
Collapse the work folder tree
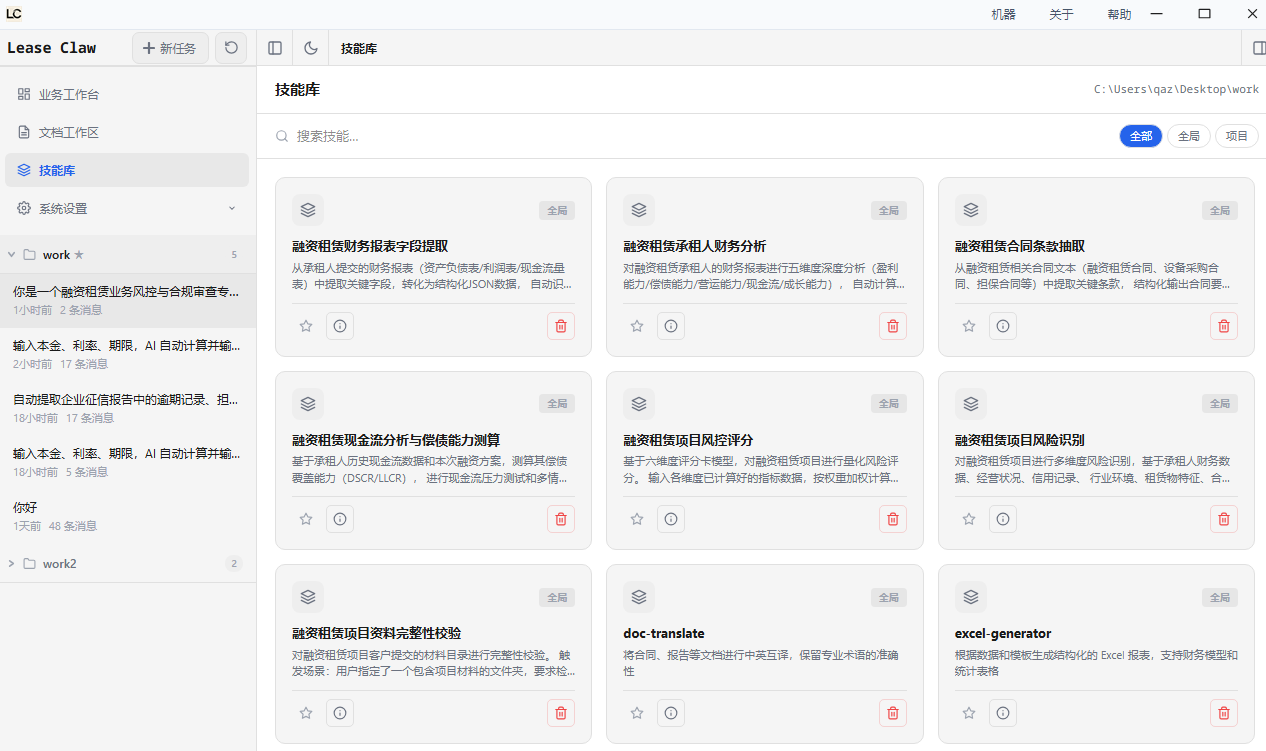point(11,255)
